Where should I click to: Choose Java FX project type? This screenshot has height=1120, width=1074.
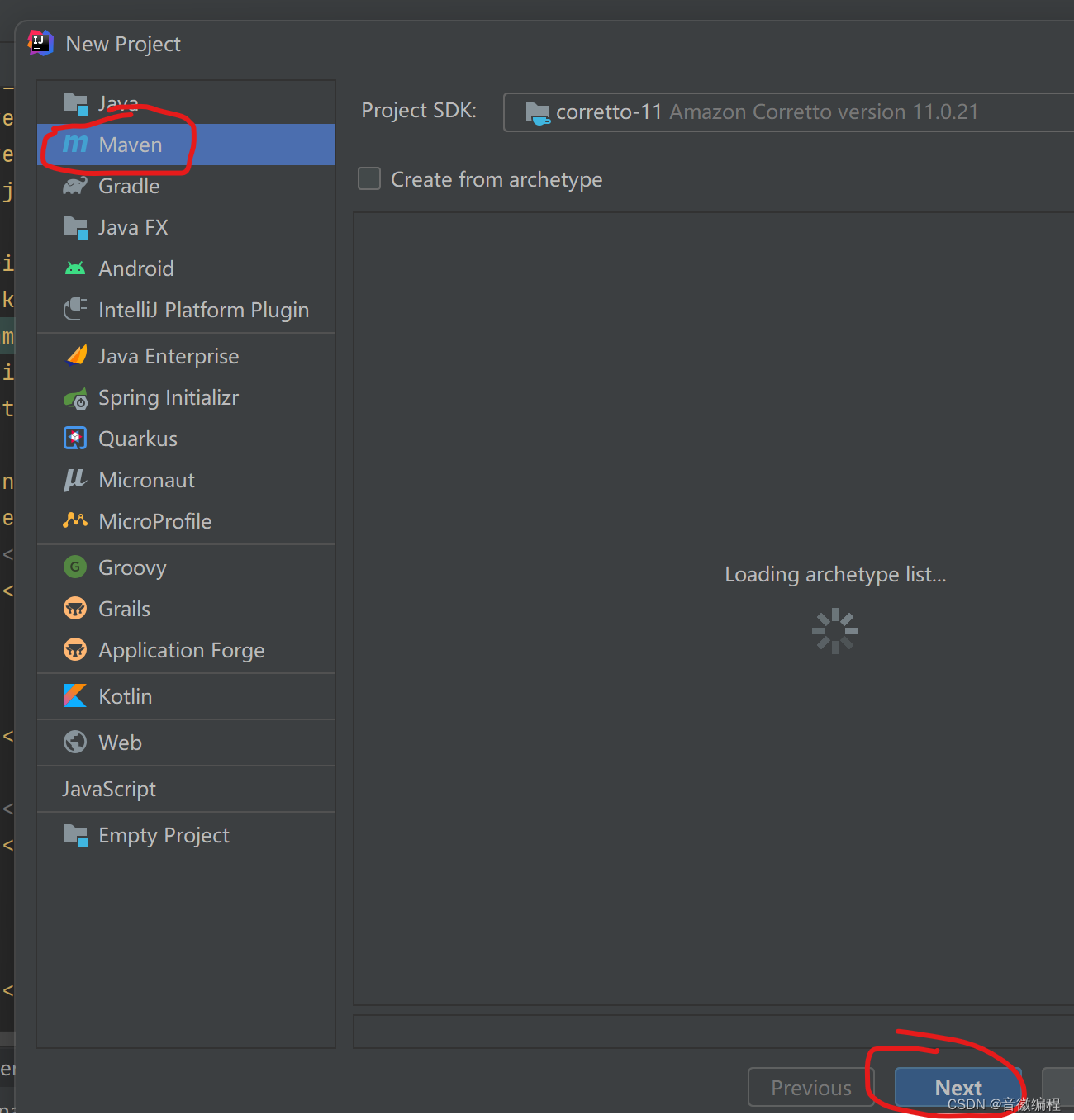click(186, 227)
